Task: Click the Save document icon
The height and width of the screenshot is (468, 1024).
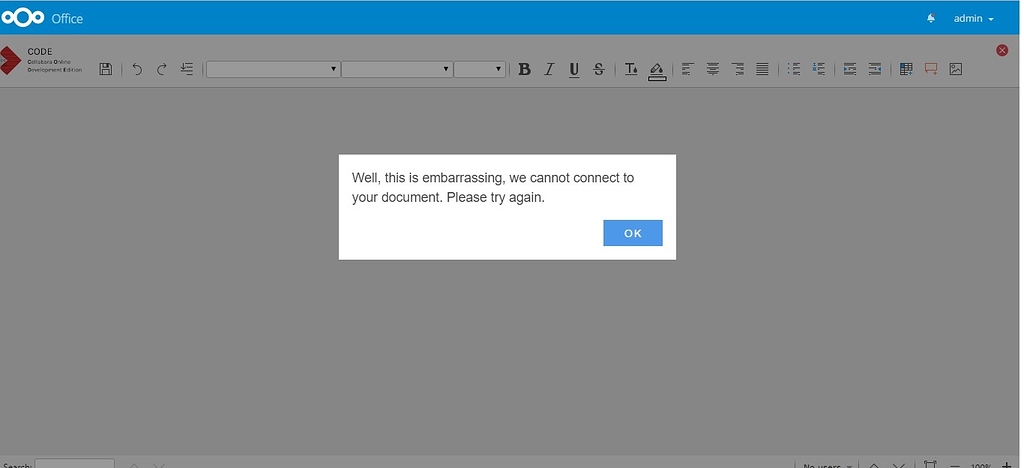Action: (x=105, y=69)
